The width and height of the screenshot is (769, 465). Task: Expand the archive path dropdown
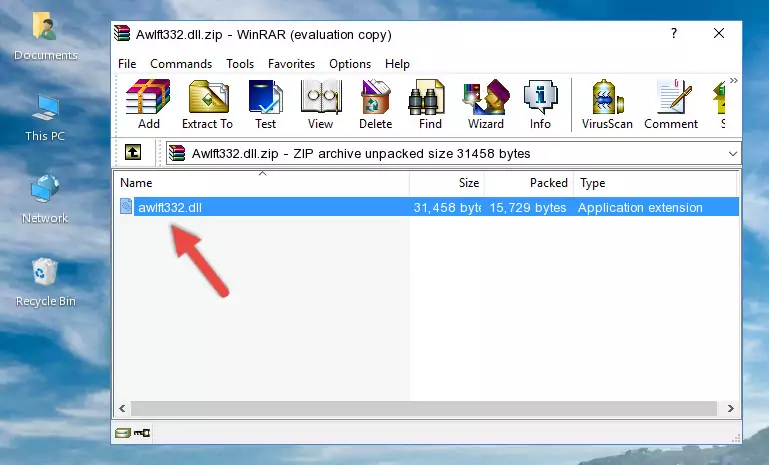733,154
